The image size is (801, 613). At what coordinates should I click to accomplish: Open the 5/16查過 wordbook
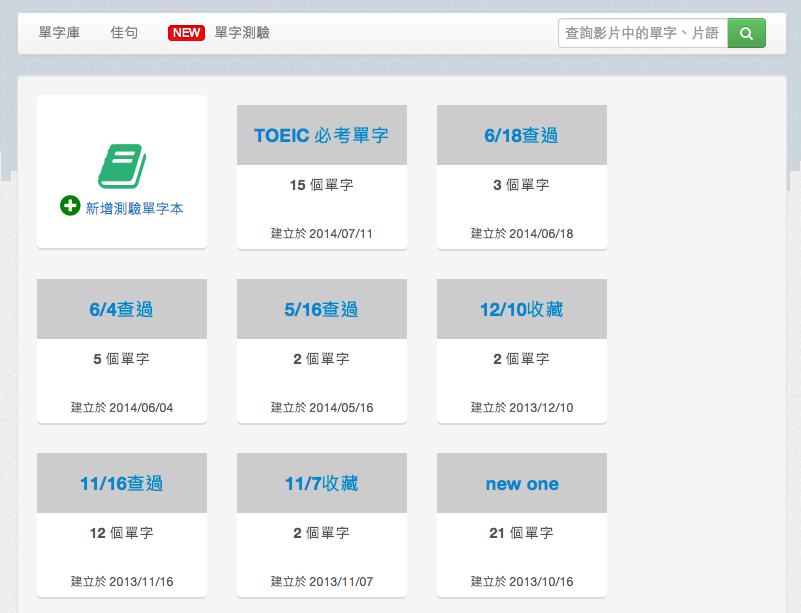point(321,309)
